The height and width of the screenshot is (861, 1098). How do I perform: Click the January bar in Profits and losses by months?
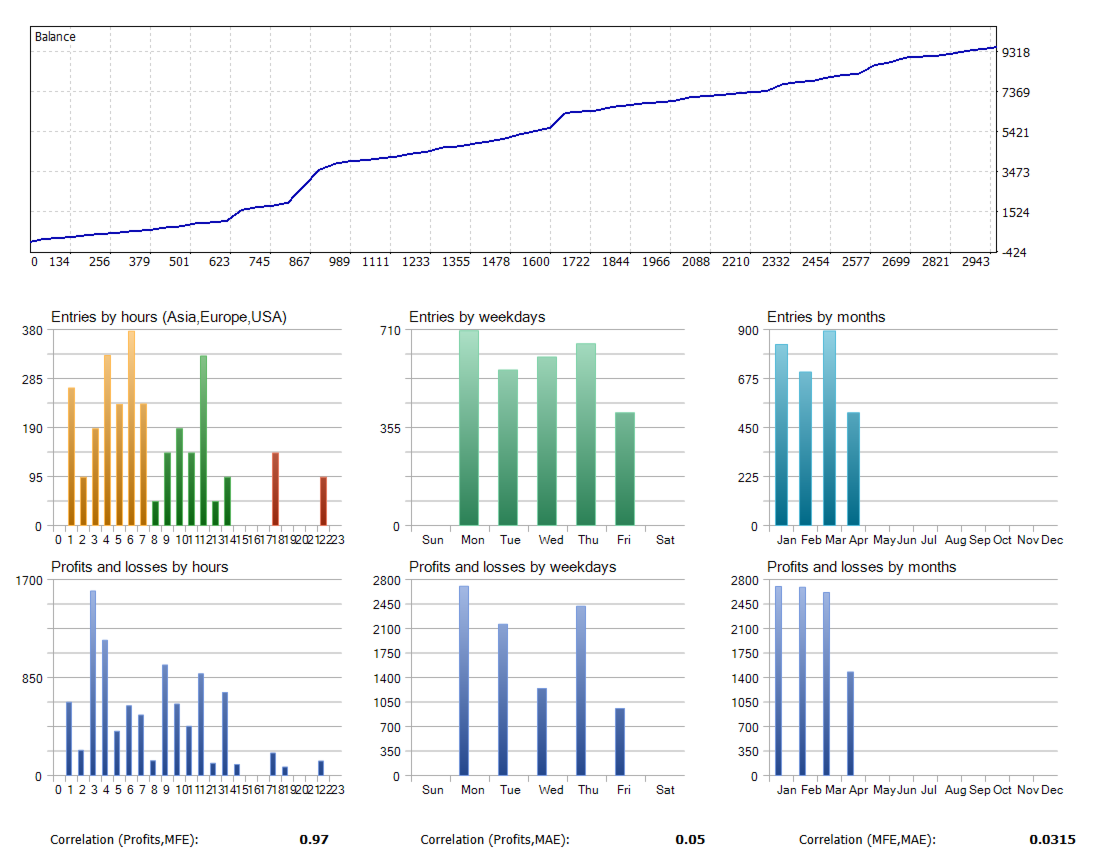[x=779, y=681]
